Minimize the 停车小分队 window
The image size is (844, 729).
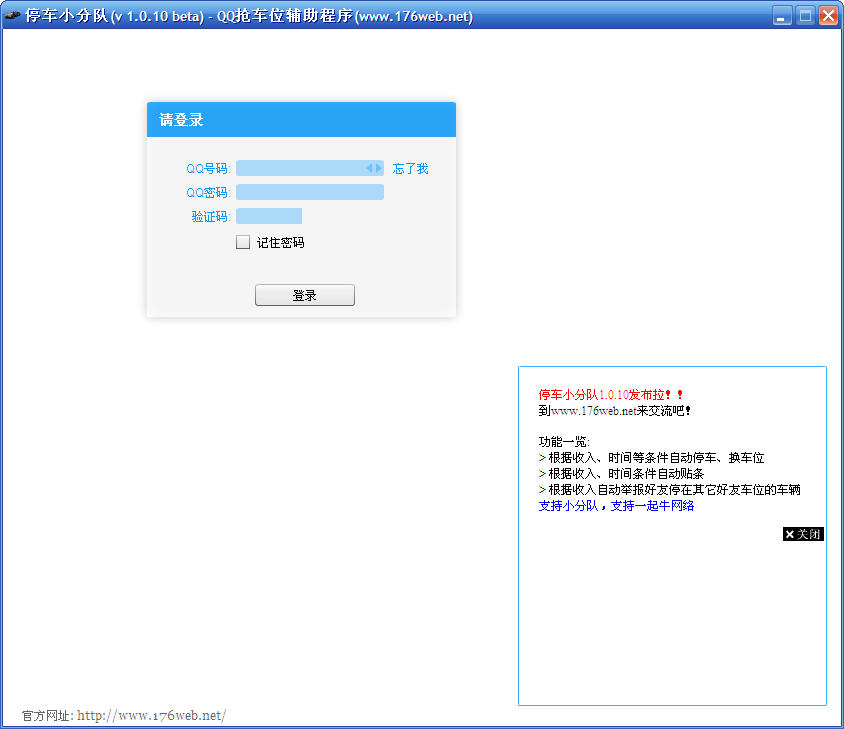pos(782,16)
